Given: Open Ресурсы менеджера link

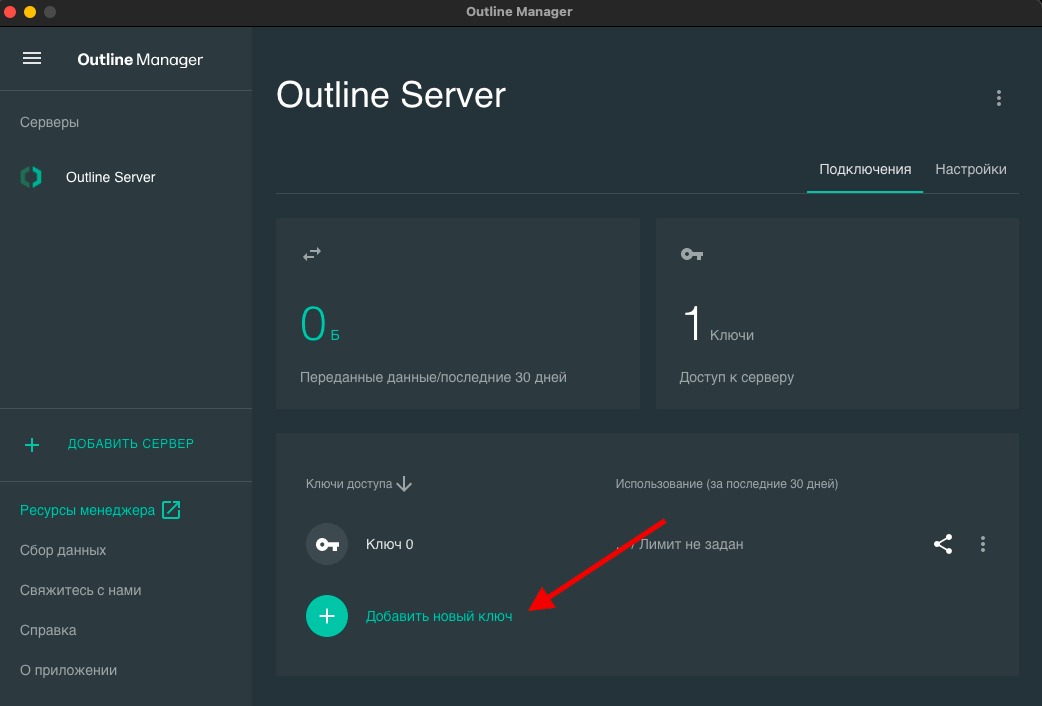Looking at the screenshot, I should pos(87,511).
